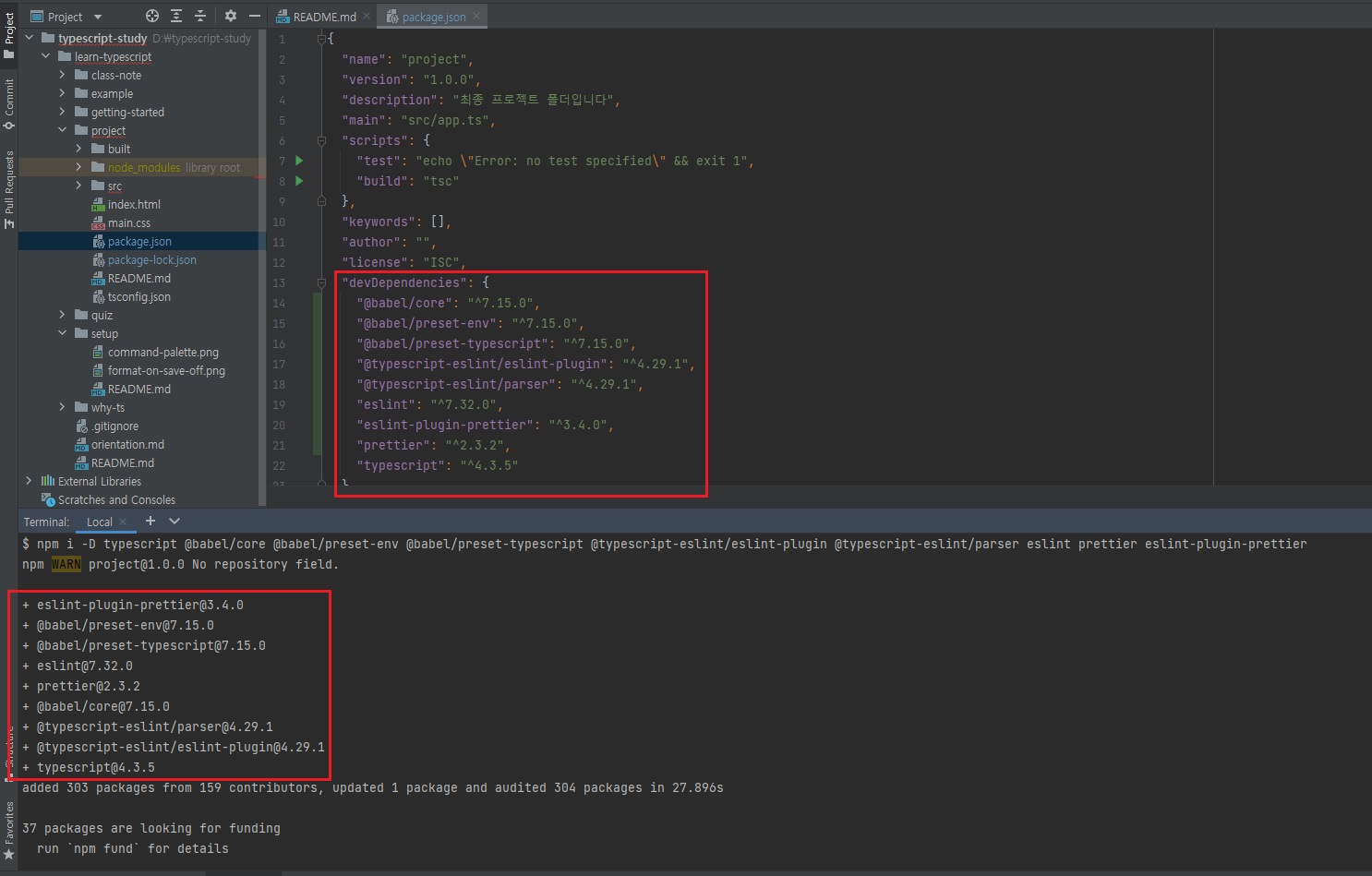Close the package.json editor tab

click(476, 16)
